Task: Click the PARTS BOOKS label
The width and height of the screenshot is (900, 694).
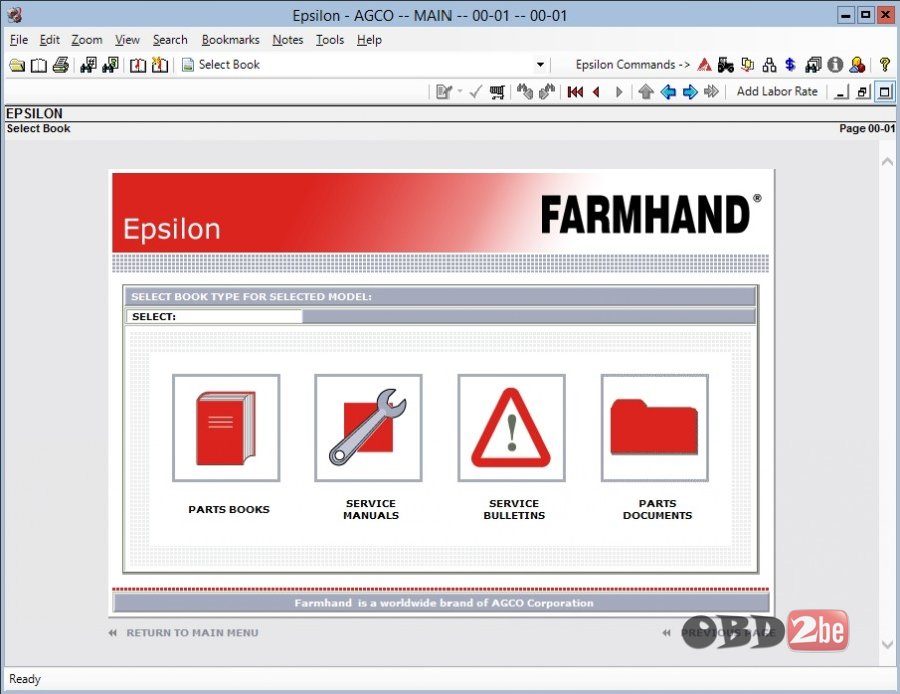Action: coord(228,509)
